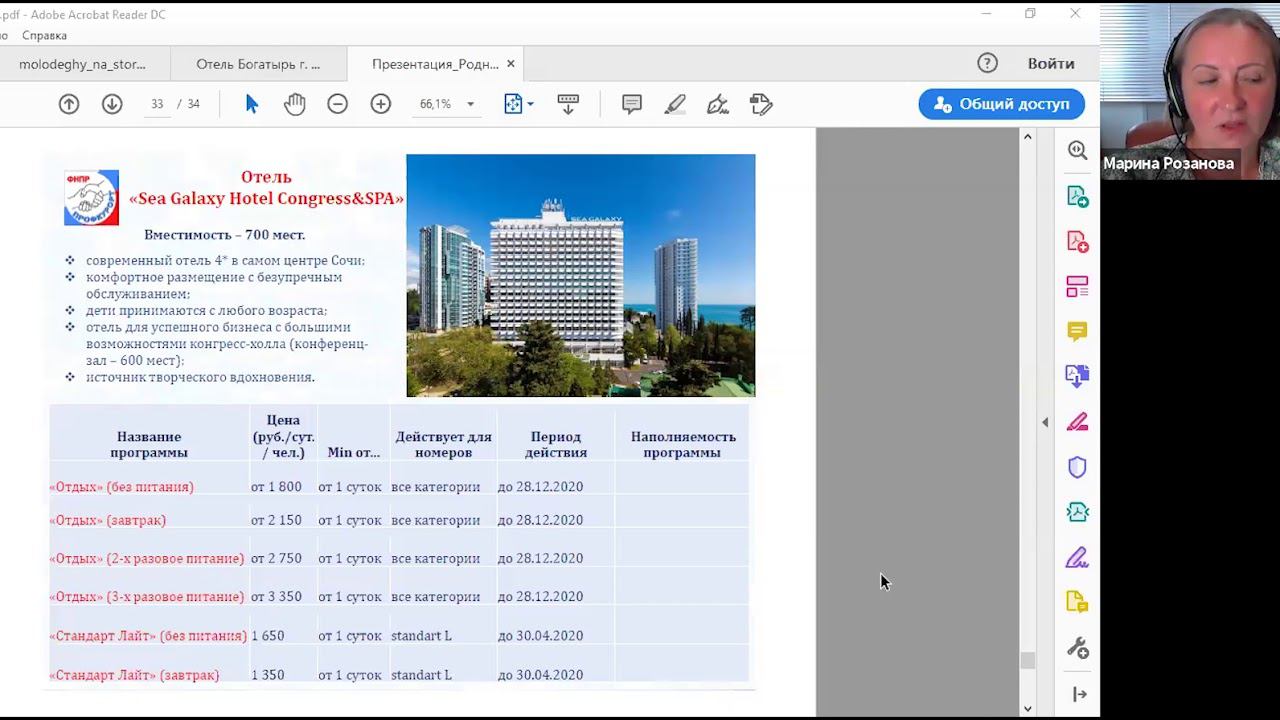The image size is (1280, 720).
Task: Open the search magnifier in right pane
Action: coord(1077,150)
